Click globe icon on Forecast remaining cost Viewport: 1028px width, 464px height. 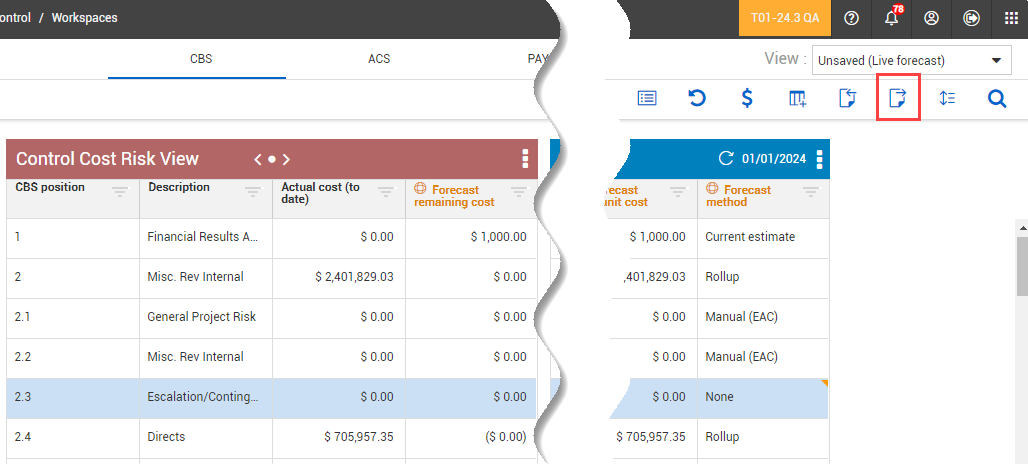click(420, 189)
